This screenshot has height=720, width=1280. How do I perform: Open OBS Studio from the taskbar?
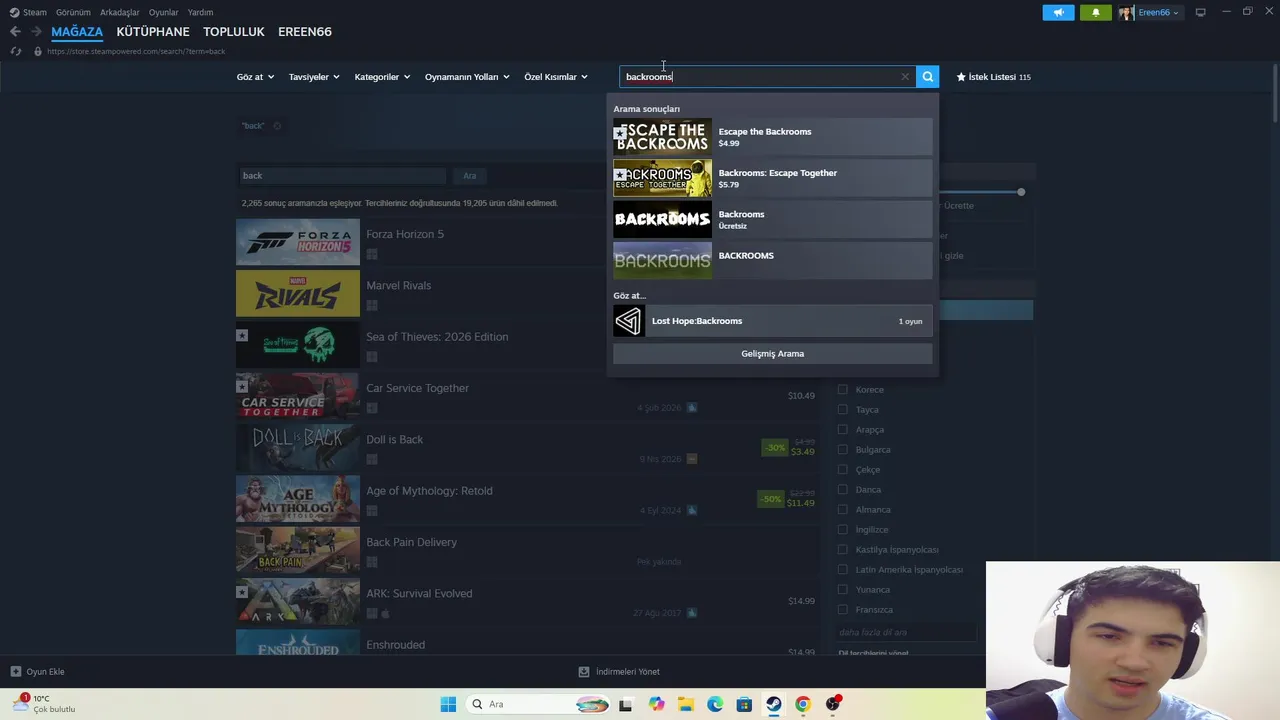coord(833,704)
